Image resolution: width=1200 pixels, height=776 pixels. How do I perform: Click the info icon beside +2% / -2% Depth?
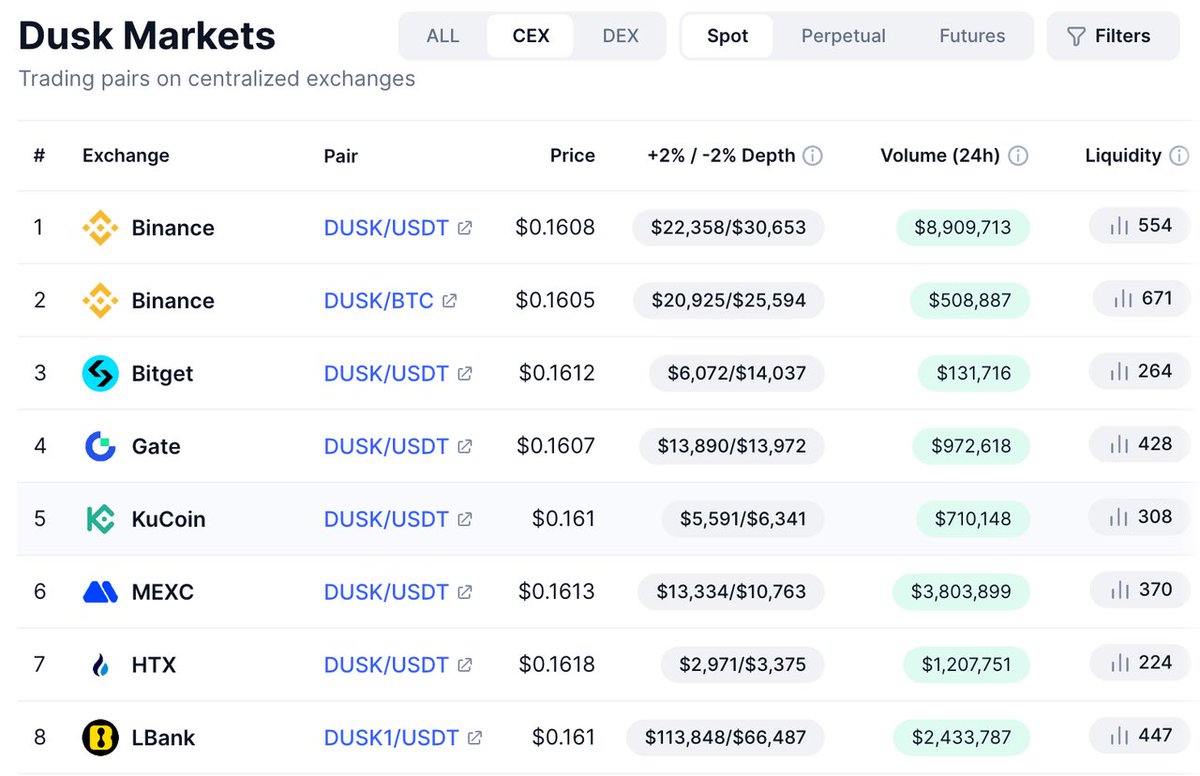[813, 156]
